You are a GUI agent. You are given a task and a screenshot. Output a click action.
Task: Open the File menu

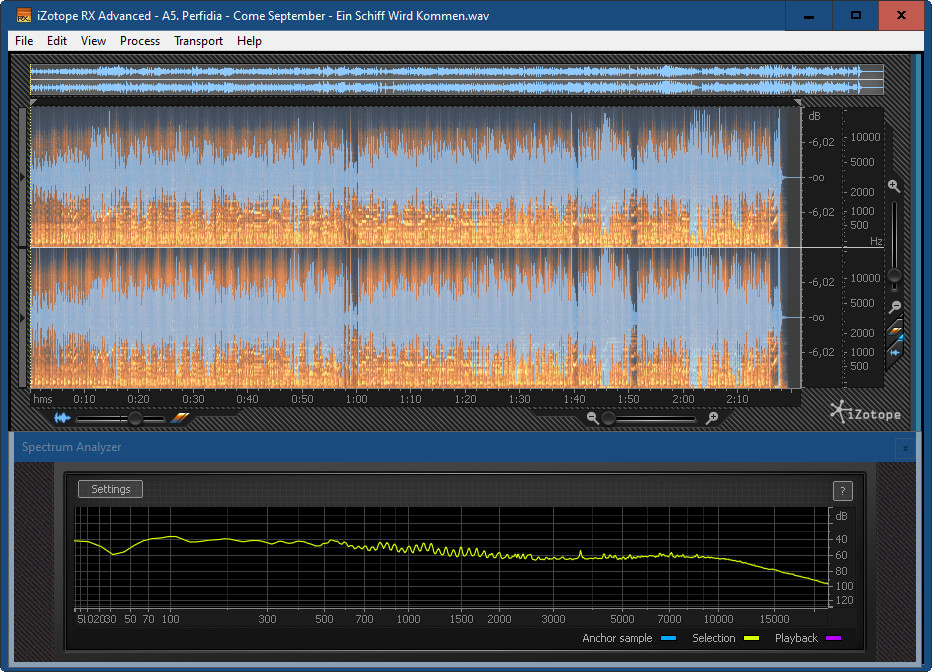(x=24, y=41)
